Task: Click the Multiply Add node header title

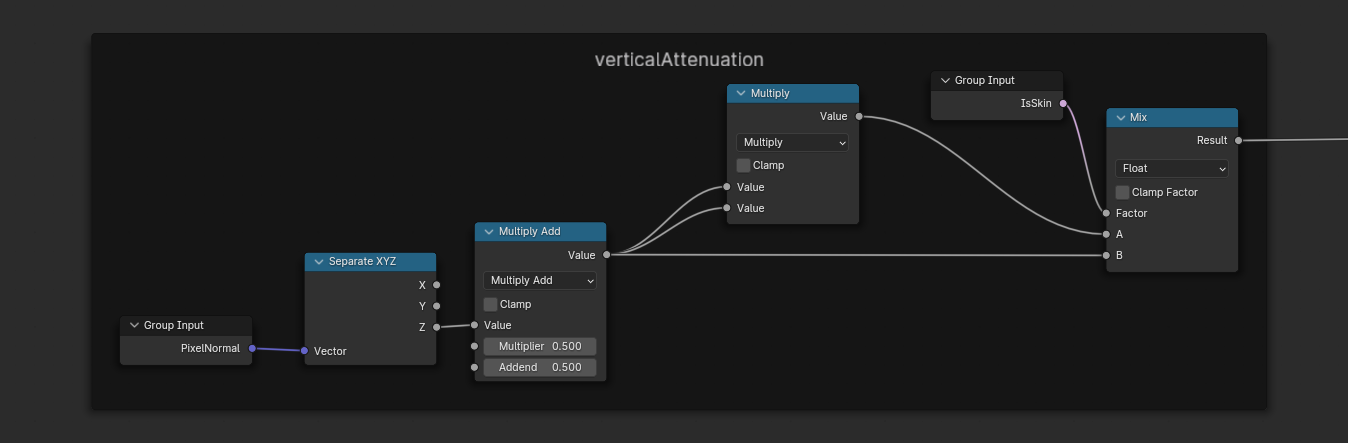Action: (x=529, y=232)
